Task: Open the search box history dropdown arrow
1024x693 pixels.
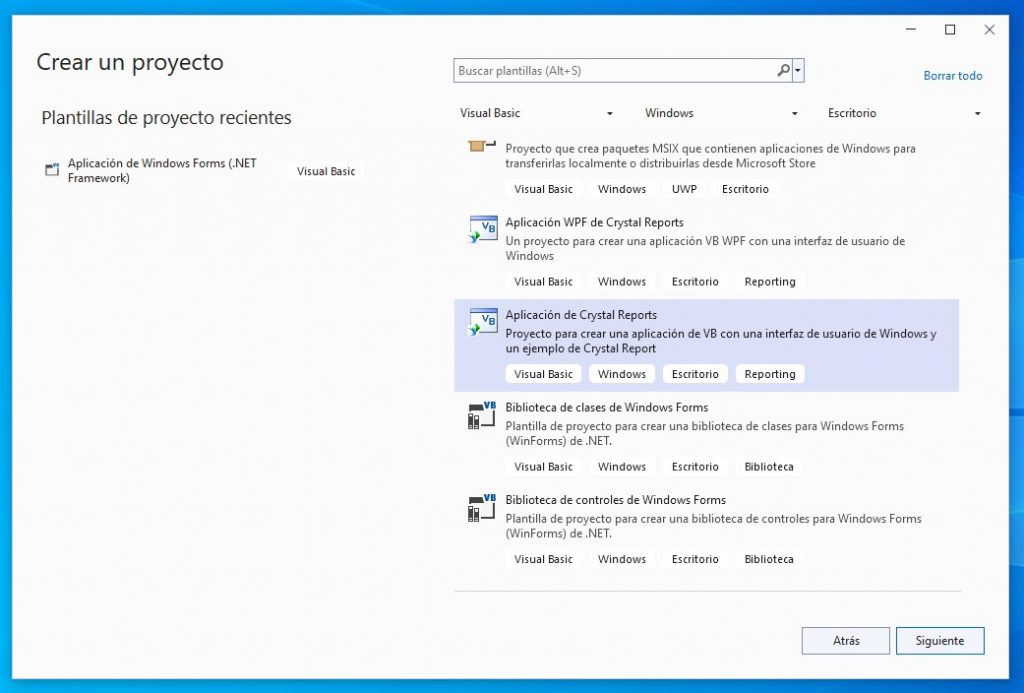Action: pyautogui.click(x=797, y=71)
